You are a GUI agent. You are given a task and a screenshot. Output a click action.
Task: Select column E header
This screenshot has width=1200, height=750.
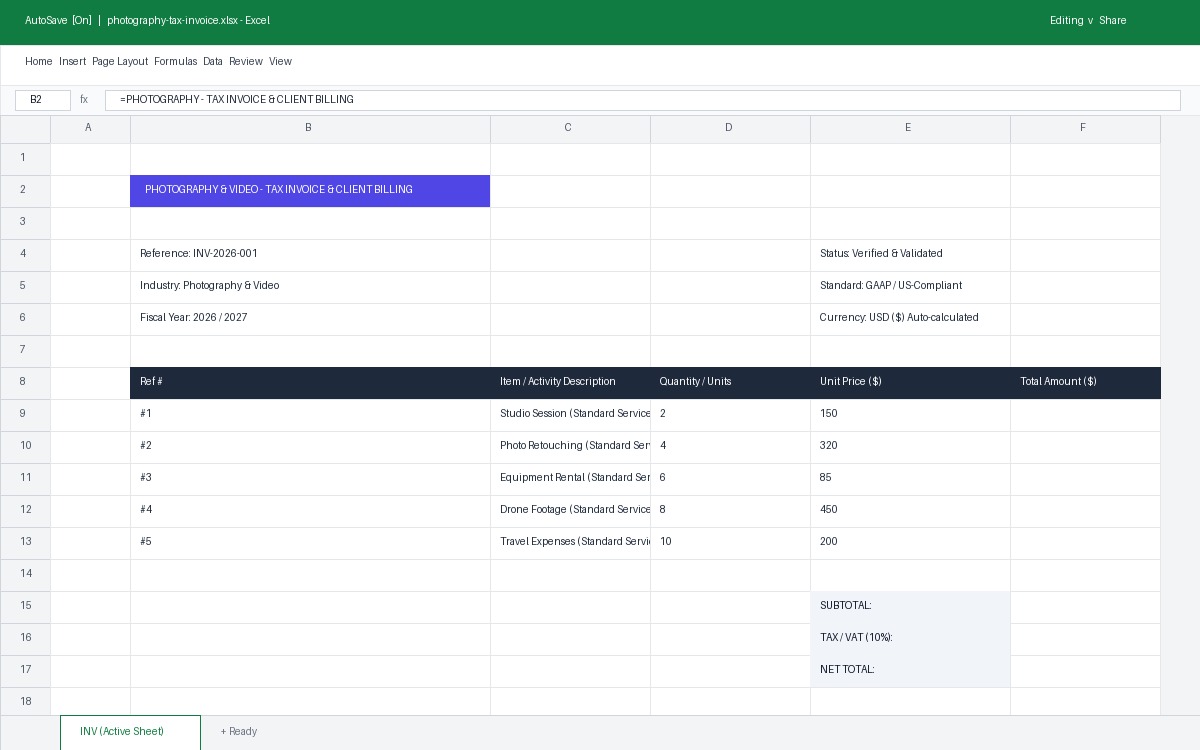pyautogui.click(x=910, y=129)
